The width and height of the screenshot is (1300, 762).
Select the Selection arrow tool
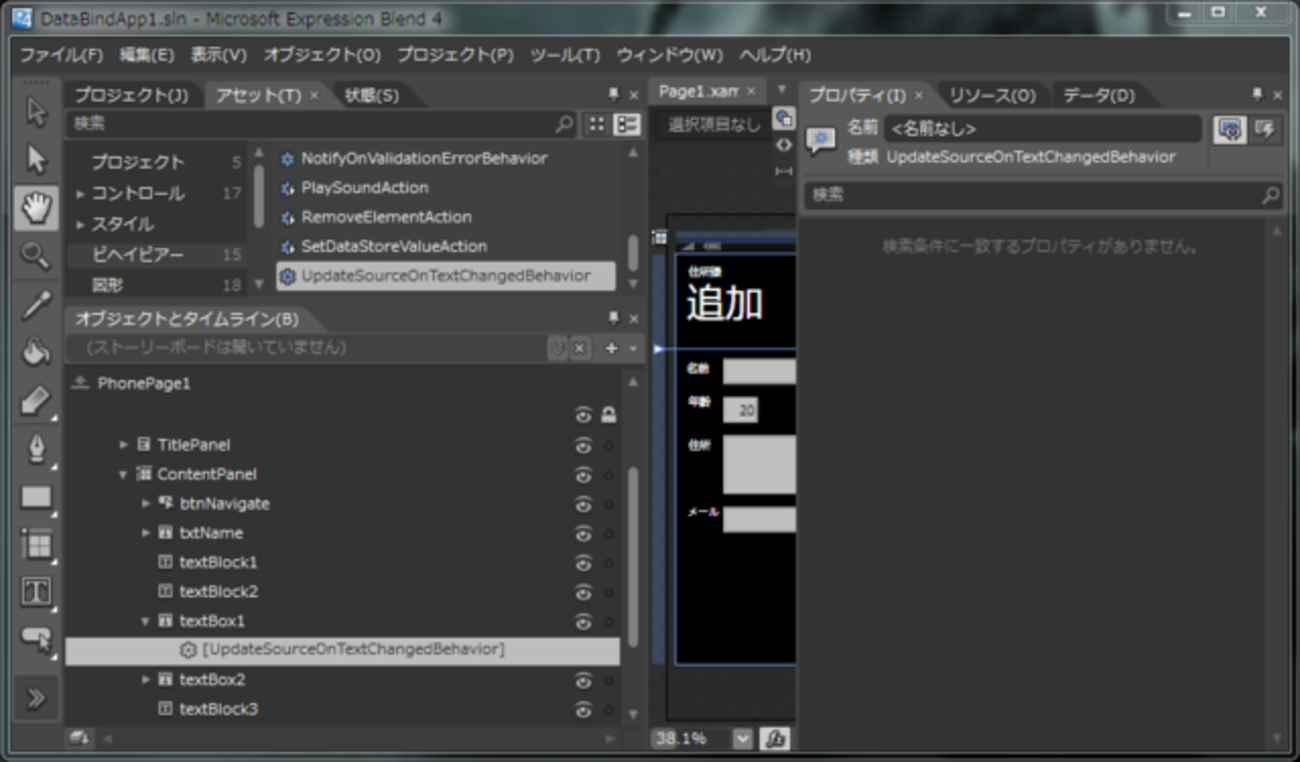tap(36, 113)
